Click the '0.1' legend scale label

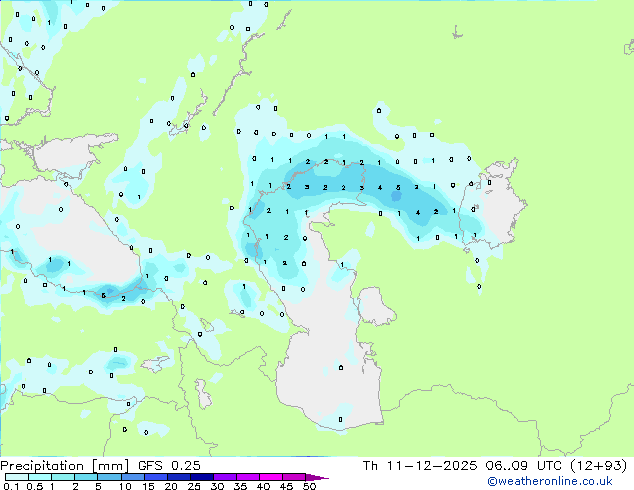[x=11, y=486]
